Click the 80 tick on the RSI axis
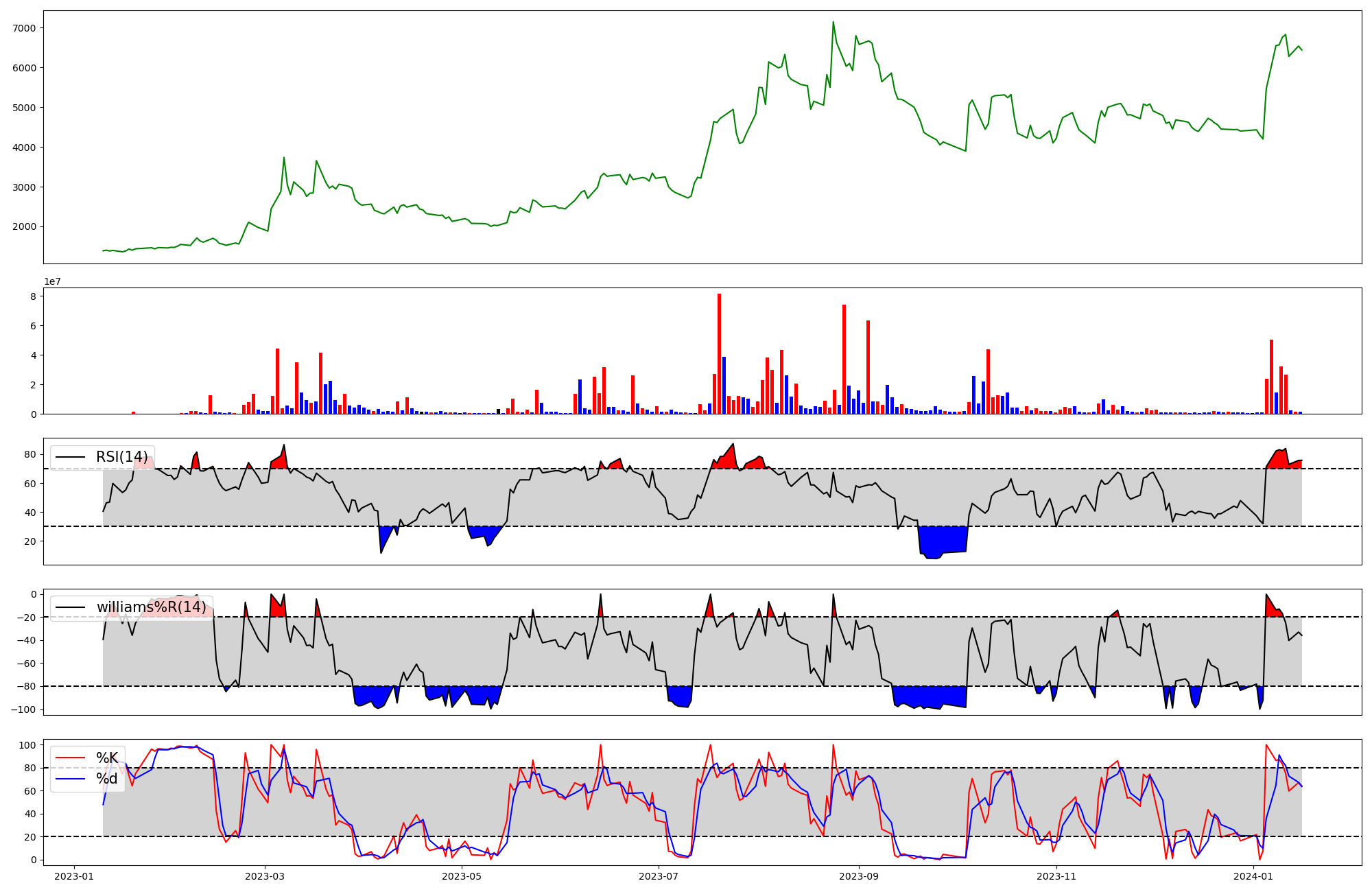The height and width of the screenshot is (892, 1372). (30, 454)
